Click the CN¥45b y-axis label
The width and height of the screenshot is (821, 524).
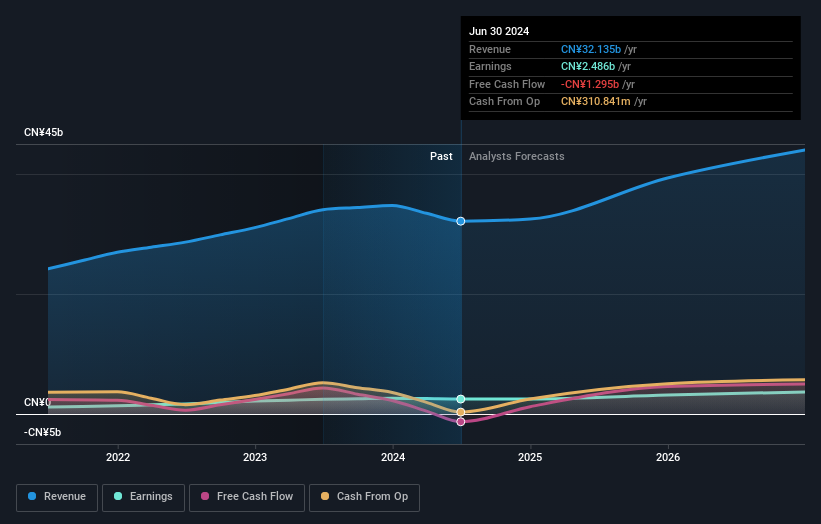[x=43, y=132]
